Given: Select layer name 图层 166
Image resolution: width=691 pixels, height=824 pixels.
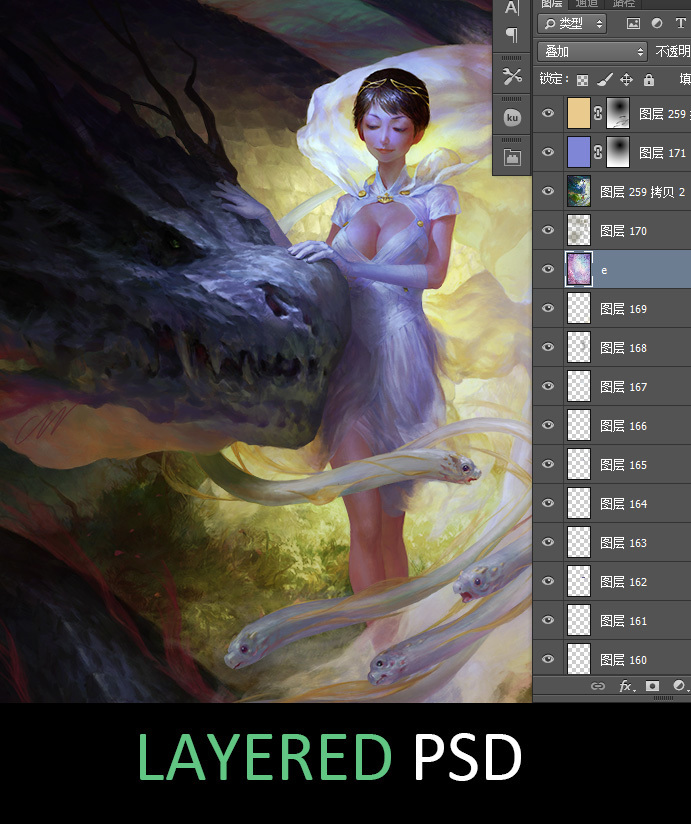Looking at the screenshot, I should point(623,426).
